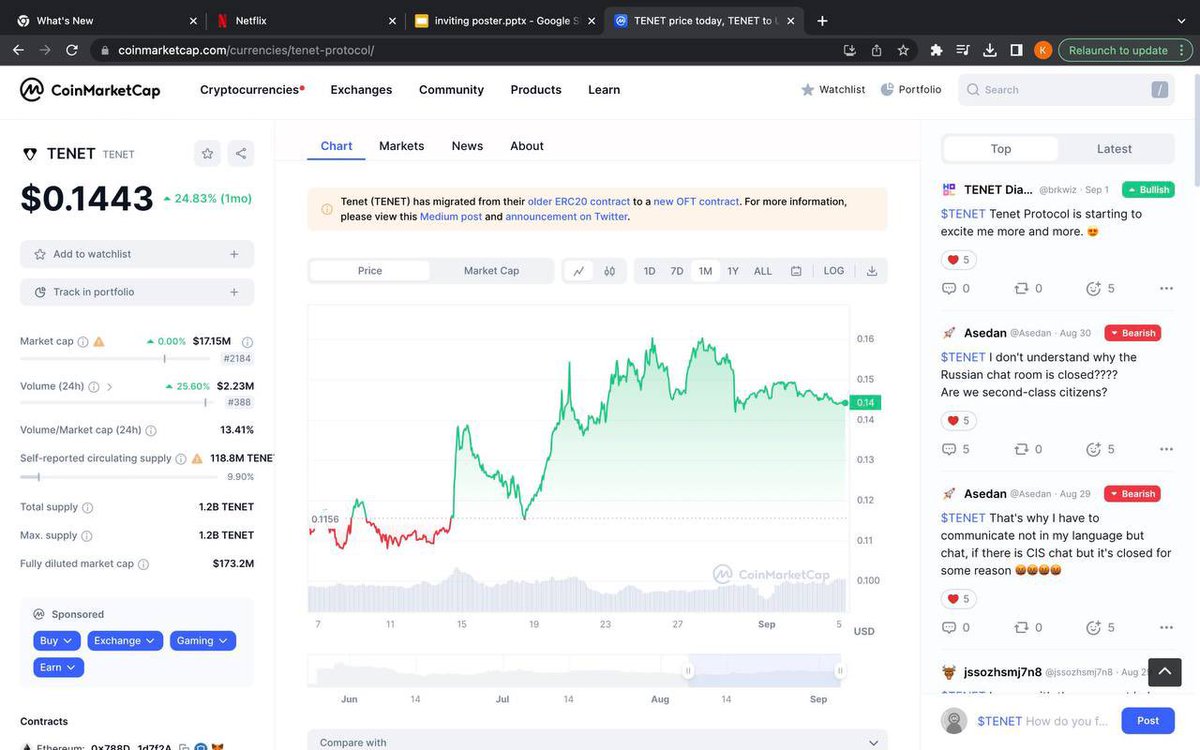Open Products navigation menu
Image resolution: width=1200 pixels, height=750 pixels.
click(x=536, y=90)
